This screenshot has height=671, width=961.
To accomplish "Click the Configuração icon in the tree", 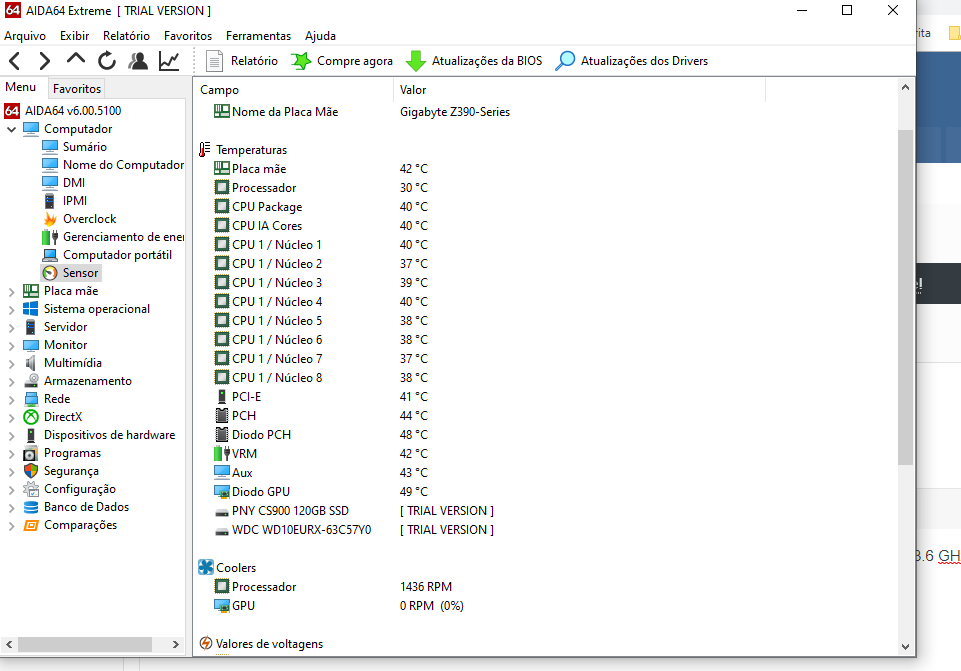I will pyautogui.click(x=31, y=489).
